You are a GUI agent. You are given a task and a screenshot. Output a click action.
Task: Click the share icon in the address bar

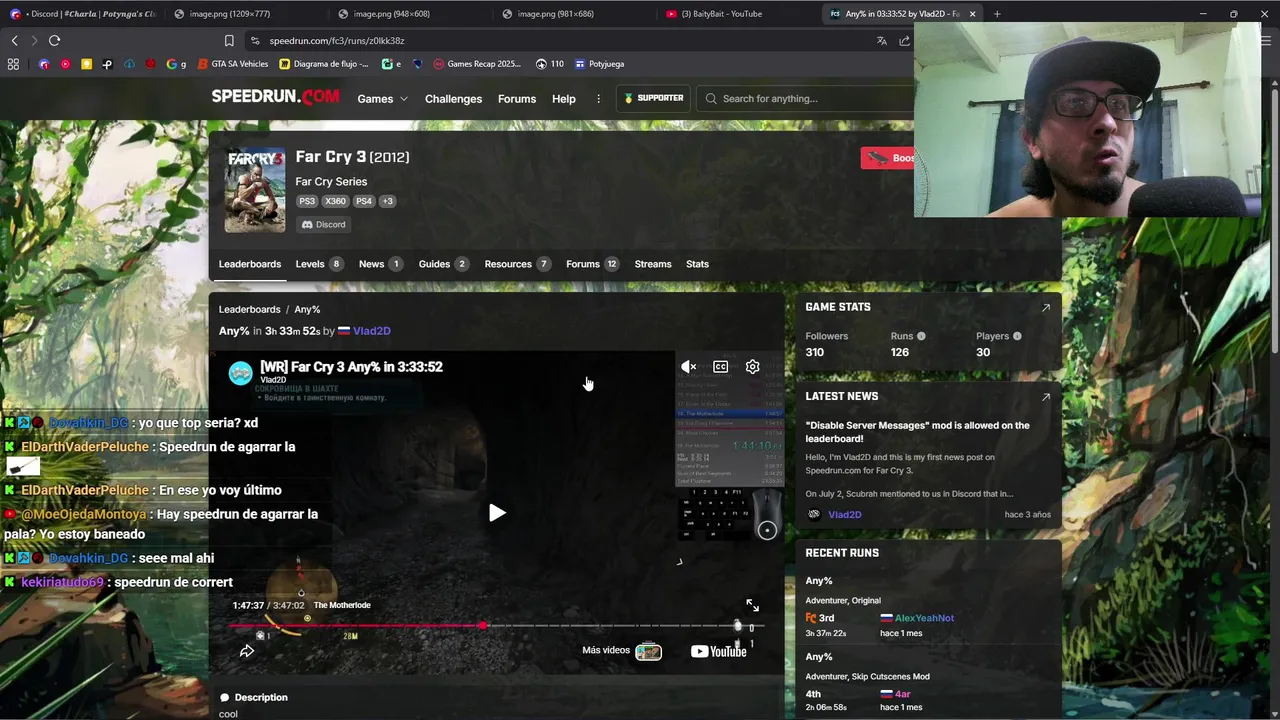tap(904, 41)
